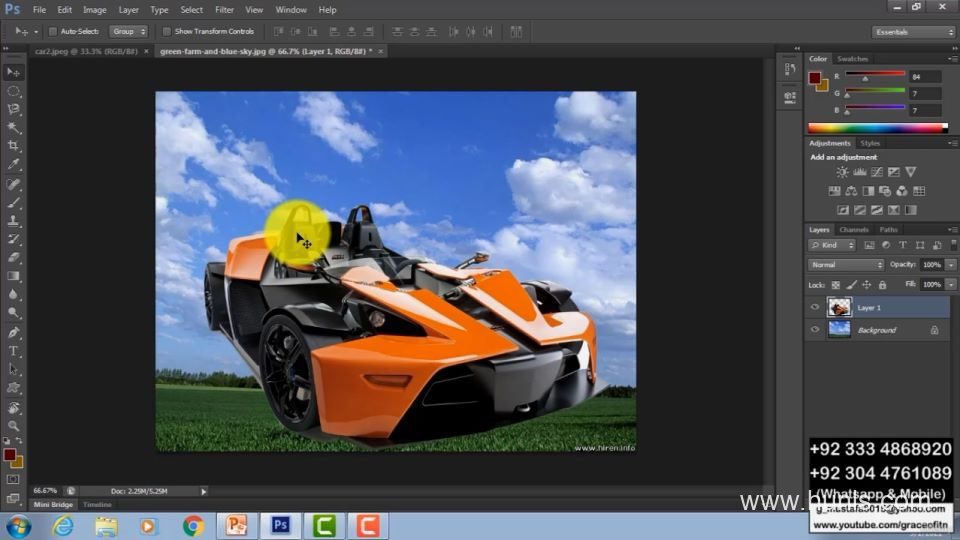Select the Magic Wand tool

(13, 128)
